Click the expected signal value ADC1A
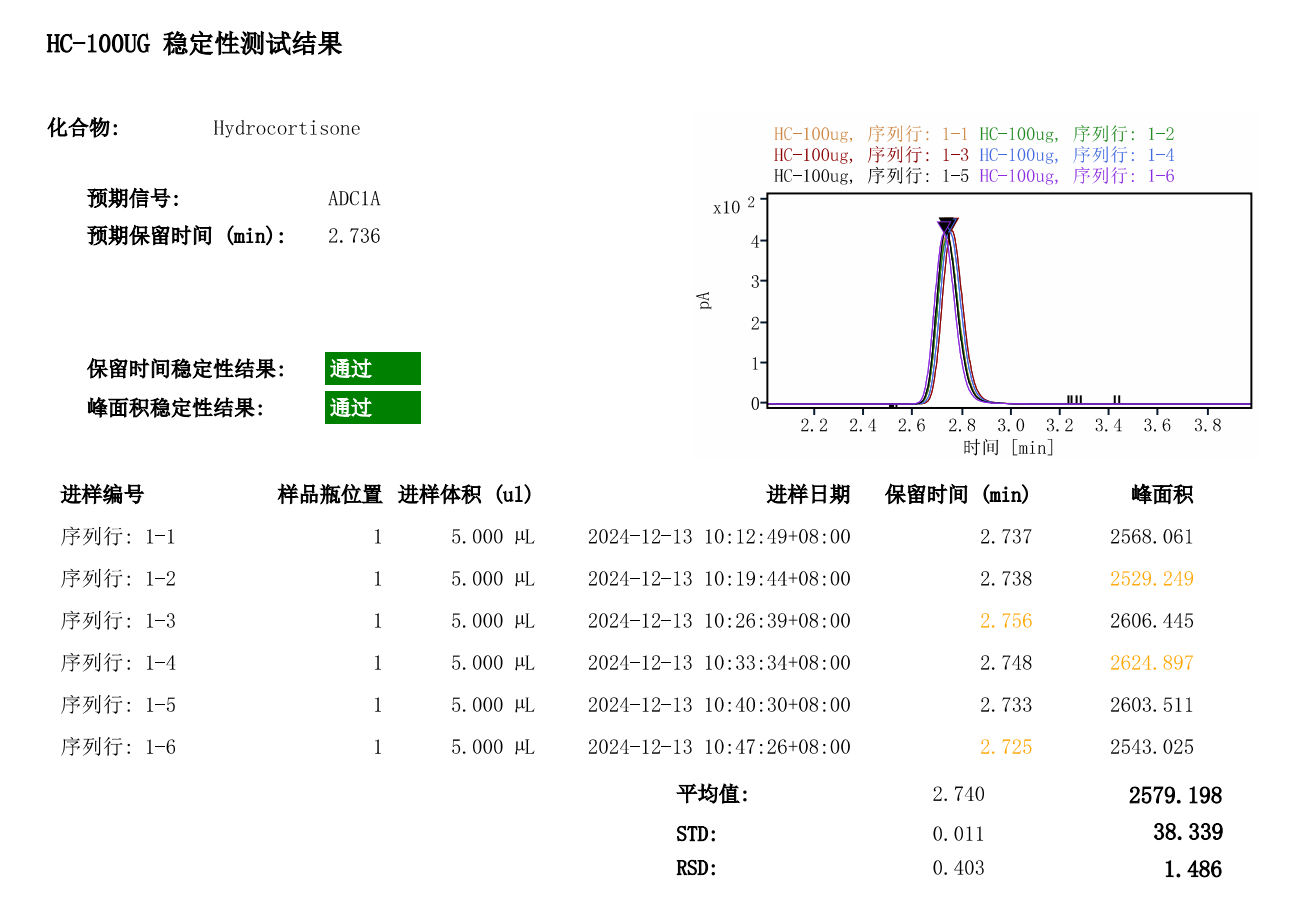This screenshot has height=901, width=1300. [354, 198]
